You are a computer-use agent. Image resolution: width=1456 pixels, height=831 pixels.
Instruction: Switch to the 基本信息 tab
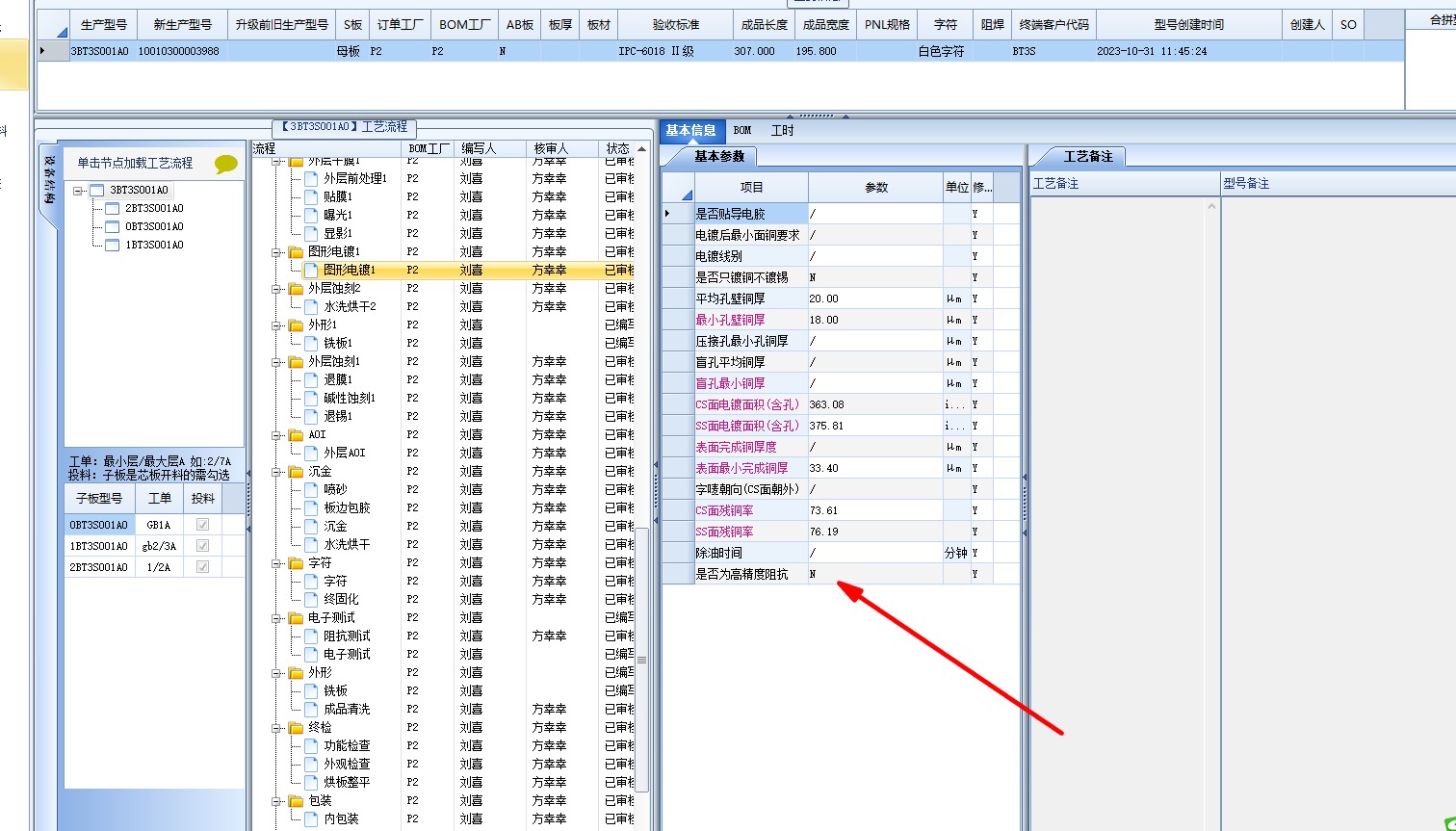[690, 130]
